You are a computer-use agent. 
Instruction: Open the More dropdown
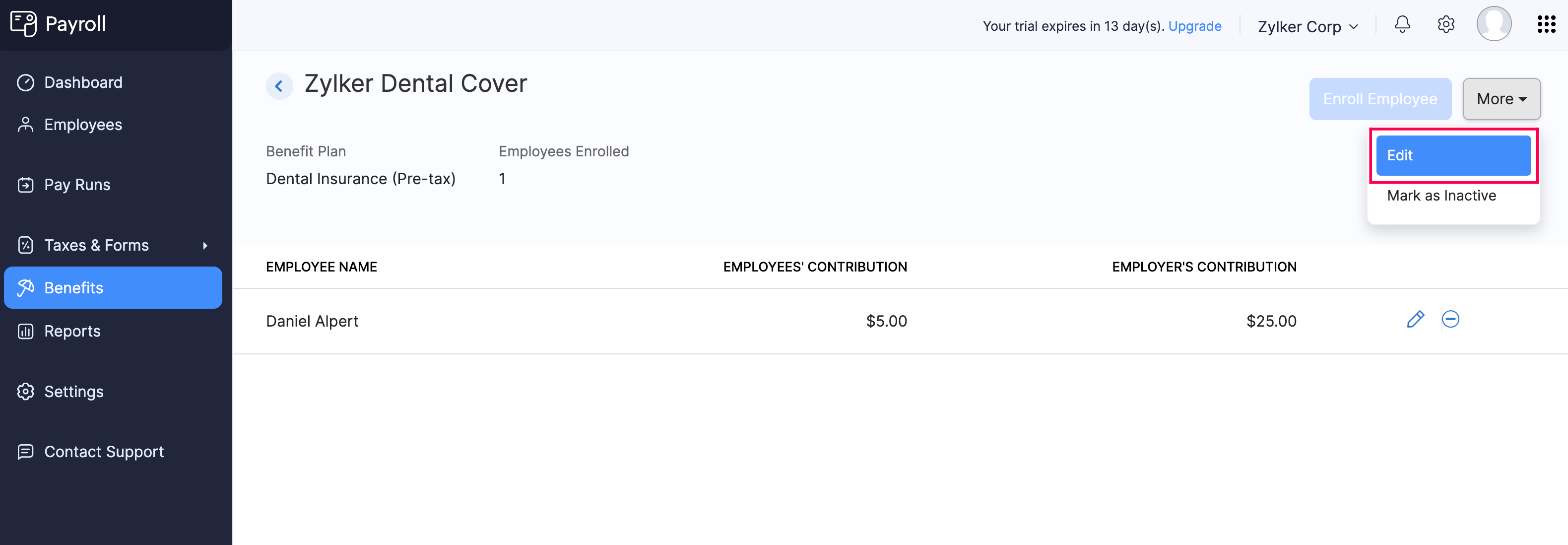[x=1501, y=99]
